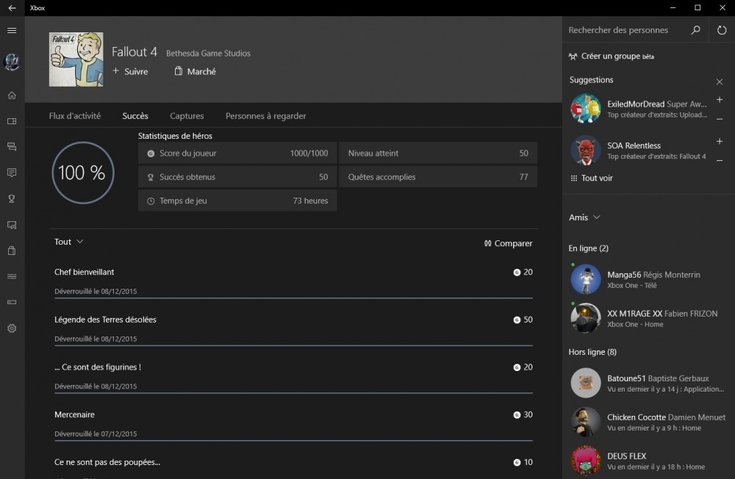This screenshot has width=735, height=479.
Task: Switch to Flux d'activité tab
Action: pos(75,116)
